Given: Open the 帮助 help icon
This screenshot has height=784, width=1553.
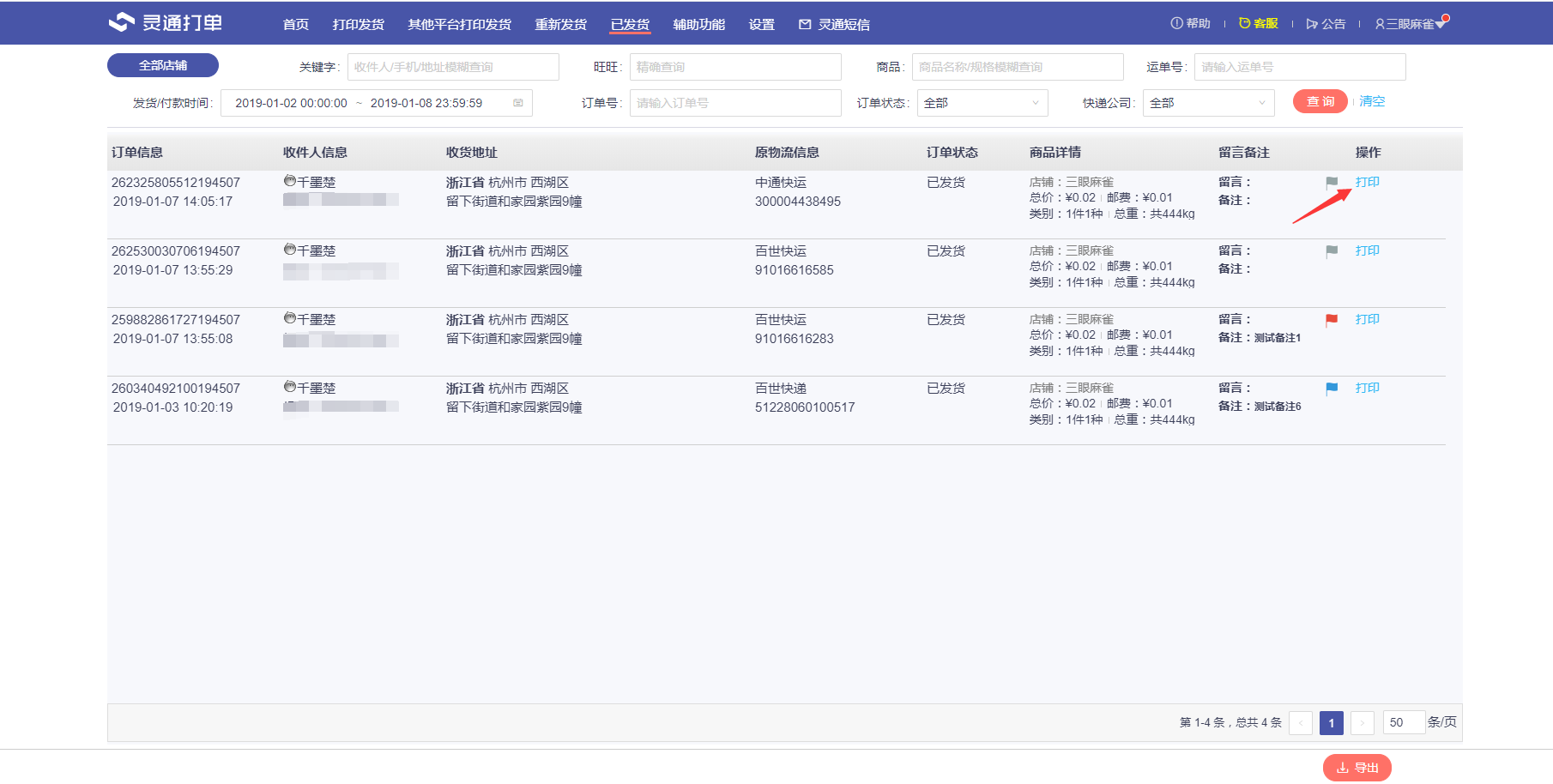Looking at the screenshot, I should [1176, 23].
